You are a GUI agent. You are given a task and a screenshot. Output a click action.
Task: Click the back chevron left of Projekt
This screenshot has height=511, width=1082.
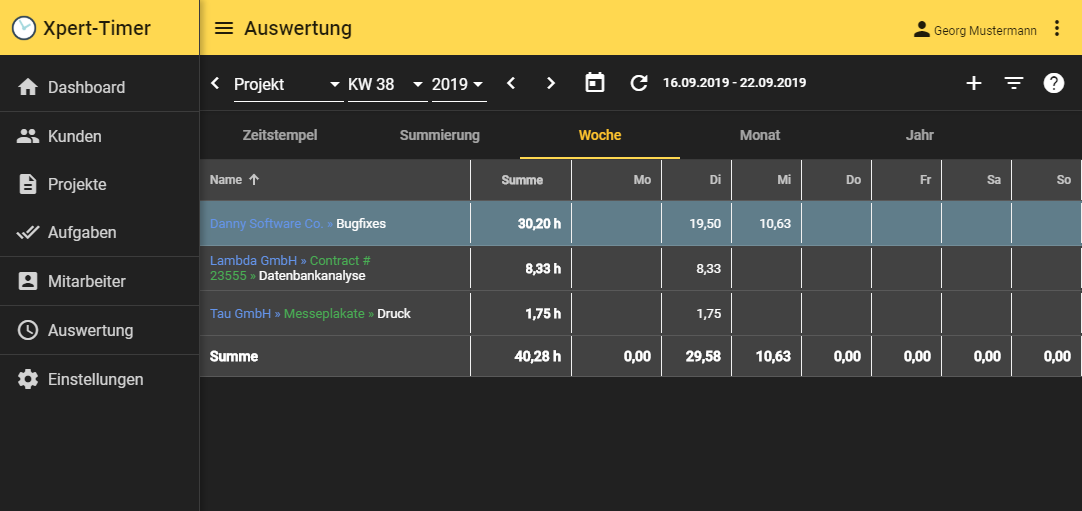pyautogui.click(x=215, y=83)
